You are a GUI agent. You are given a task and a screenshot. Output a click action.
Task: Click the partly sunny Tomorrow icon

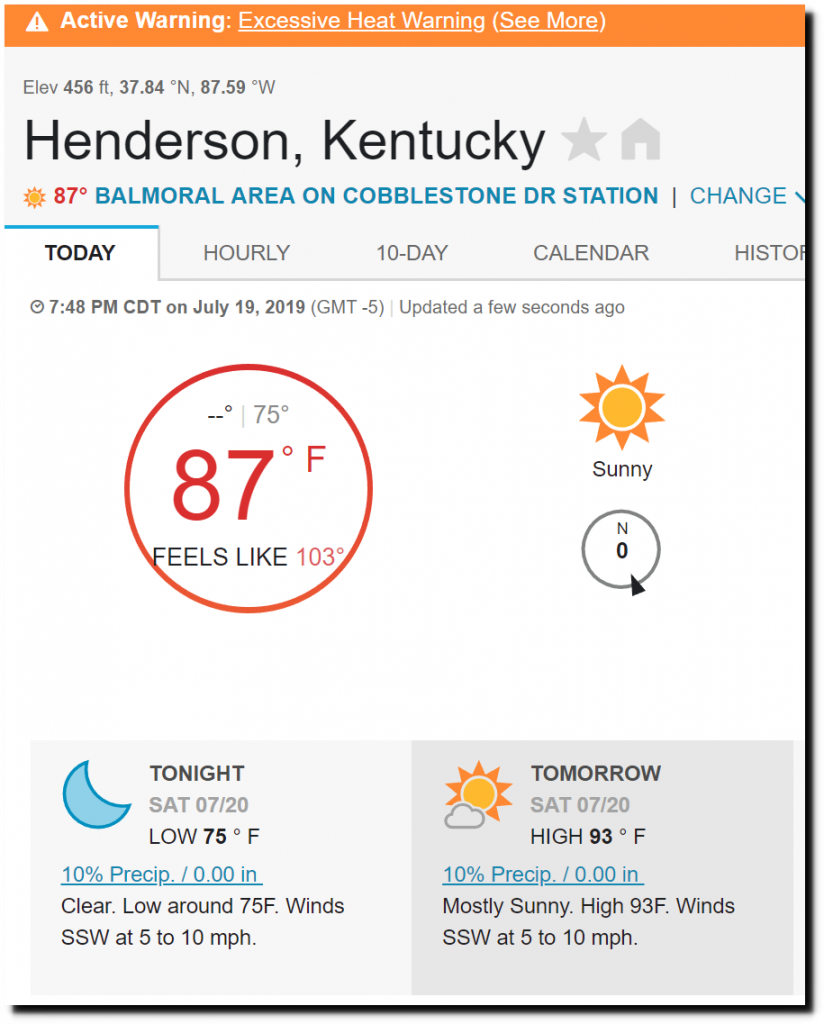tap(477, 795)
